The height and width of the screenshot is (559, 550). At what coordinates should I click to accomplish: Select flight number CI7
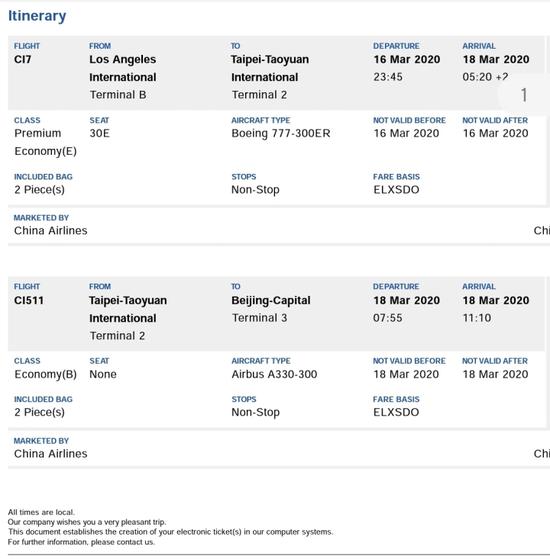[x=22, y=59]
